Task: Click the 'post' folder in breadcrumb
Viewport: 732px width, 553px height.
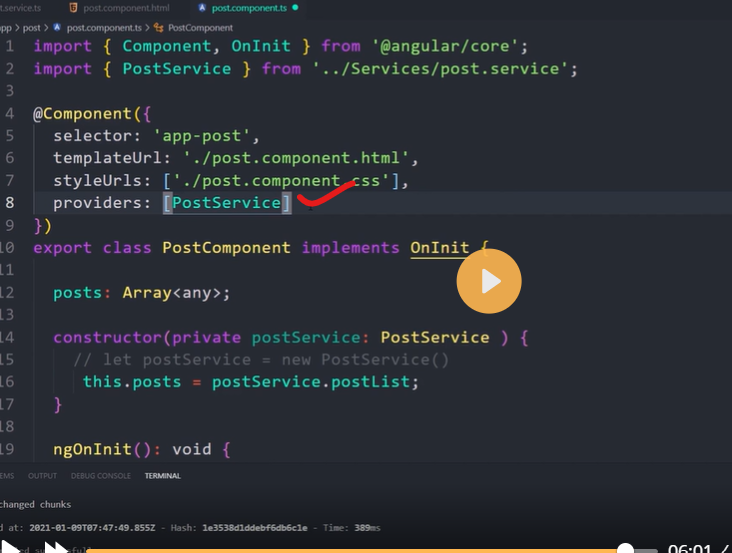Action: (31, 28)
